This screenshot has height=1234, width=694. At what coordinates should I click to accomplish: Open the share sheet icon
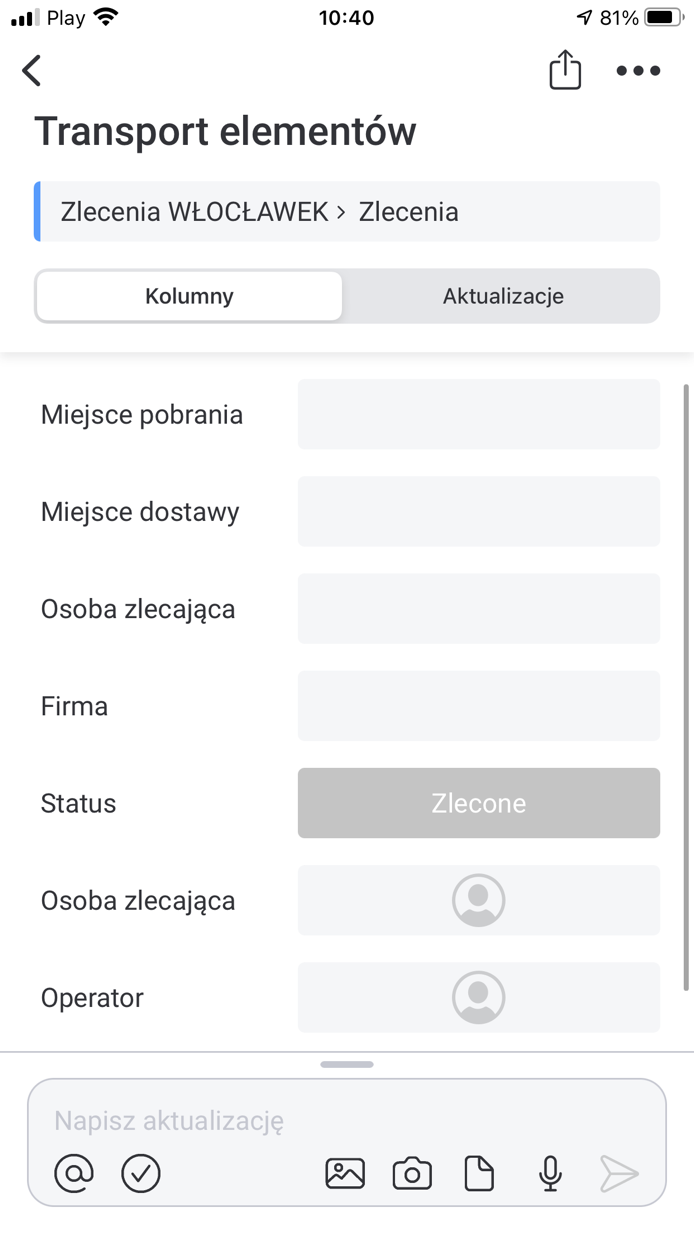[565, 70]
